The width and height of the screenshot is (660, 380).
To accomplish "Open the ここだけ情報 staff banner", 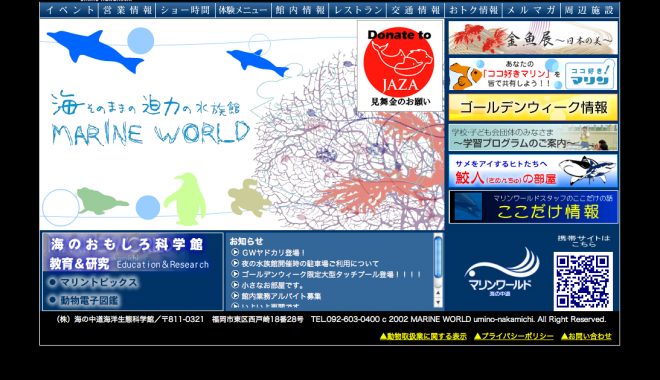I will pyautogui.click(x=533, y=207).
